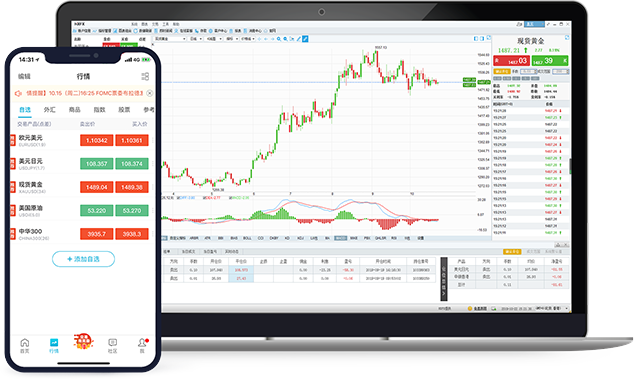Open the red promotional badge in bottom bar

click(83, 342)
